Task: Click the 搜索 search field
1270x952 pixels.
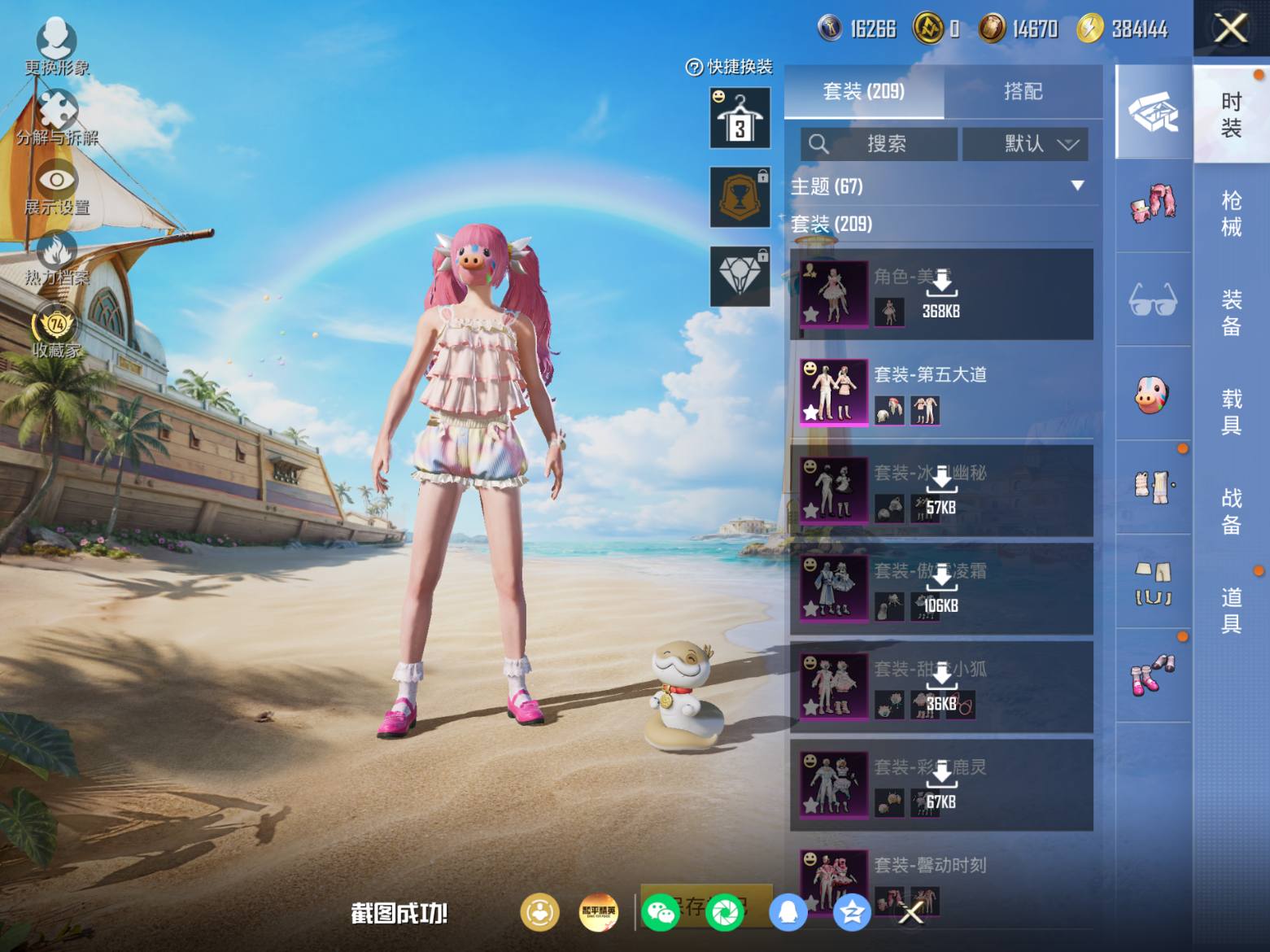Action: coord(879,144)
